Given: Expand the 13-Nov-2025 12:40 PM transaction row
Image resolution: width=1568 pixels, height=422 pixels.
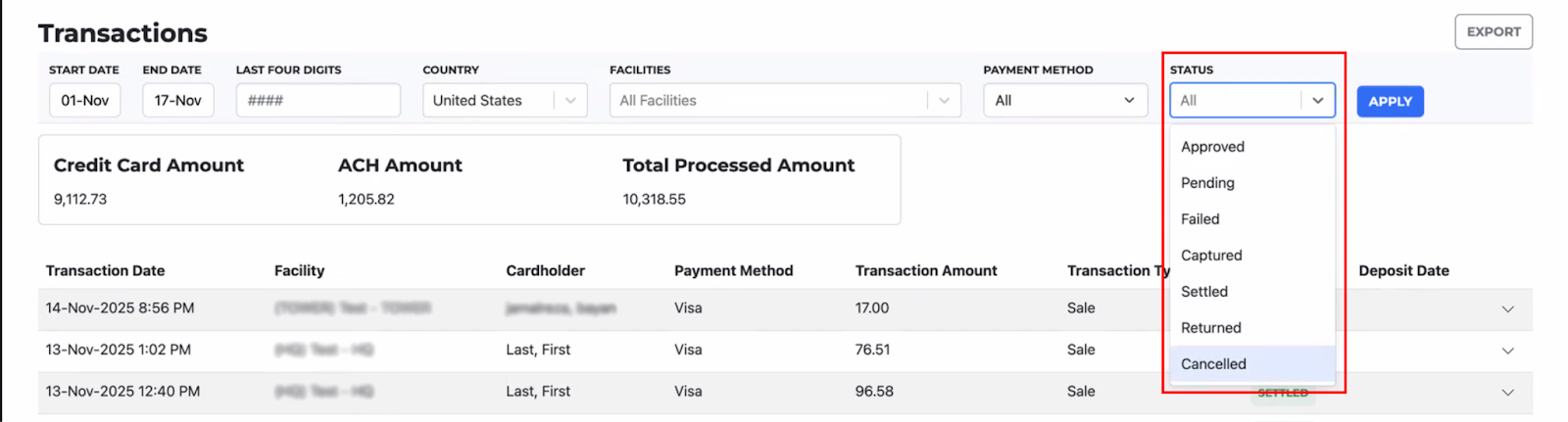Looking at the screenshot, I should 1507,393.
